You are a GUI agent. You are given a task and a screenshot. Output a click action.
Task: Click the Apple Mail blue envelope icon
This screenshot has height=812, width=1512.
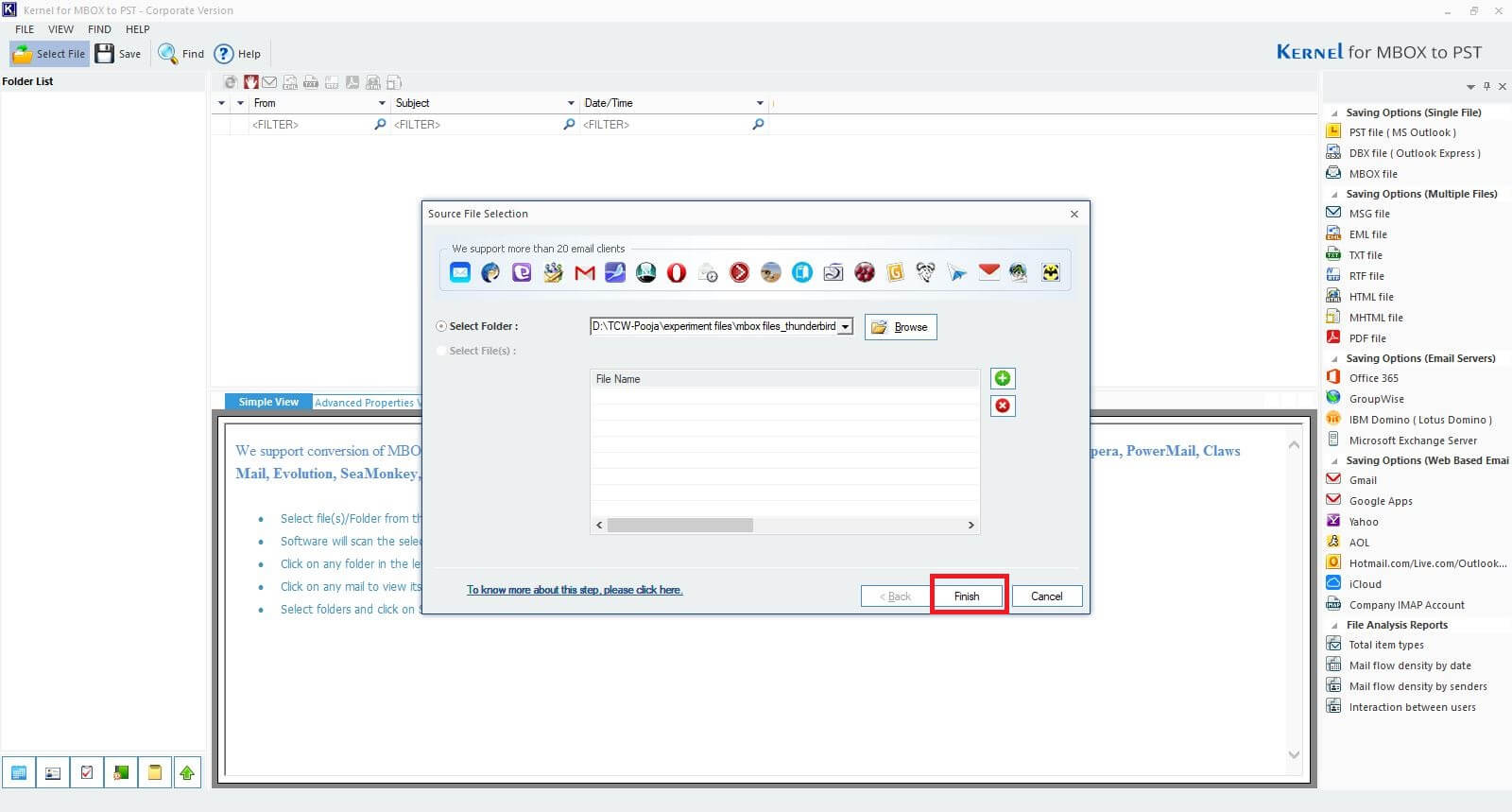tap(460, 273)
